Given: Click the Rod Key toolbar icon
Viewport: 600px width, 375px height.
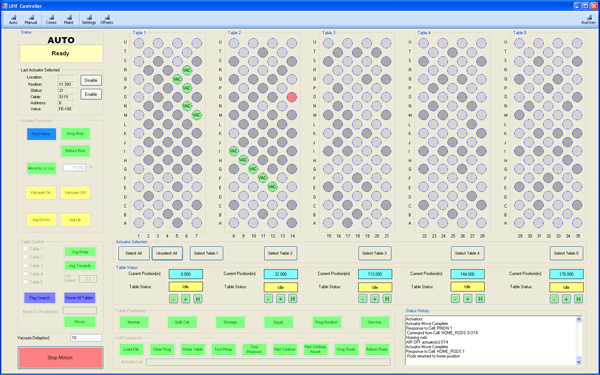Looking at the screenshot, I should point(589,20).
